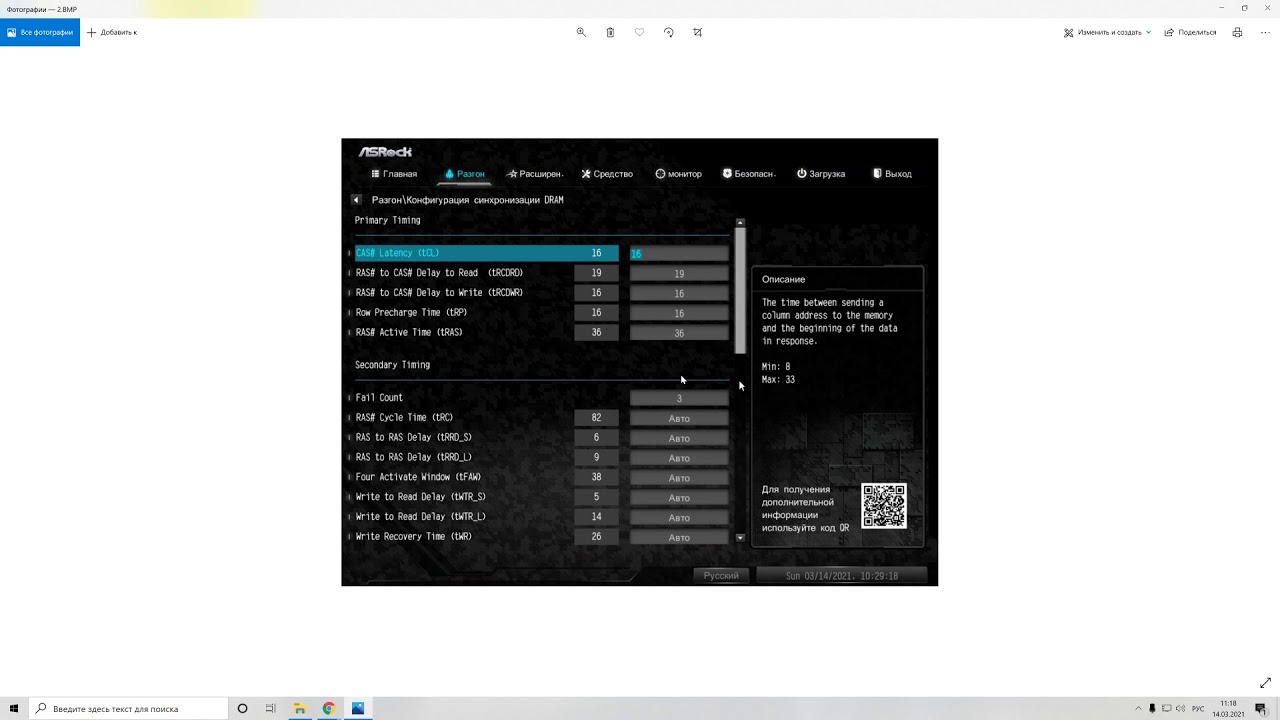
Task: Open Four Activate Window Авто field
Action: pyautogui.click(x=679, y=478)
